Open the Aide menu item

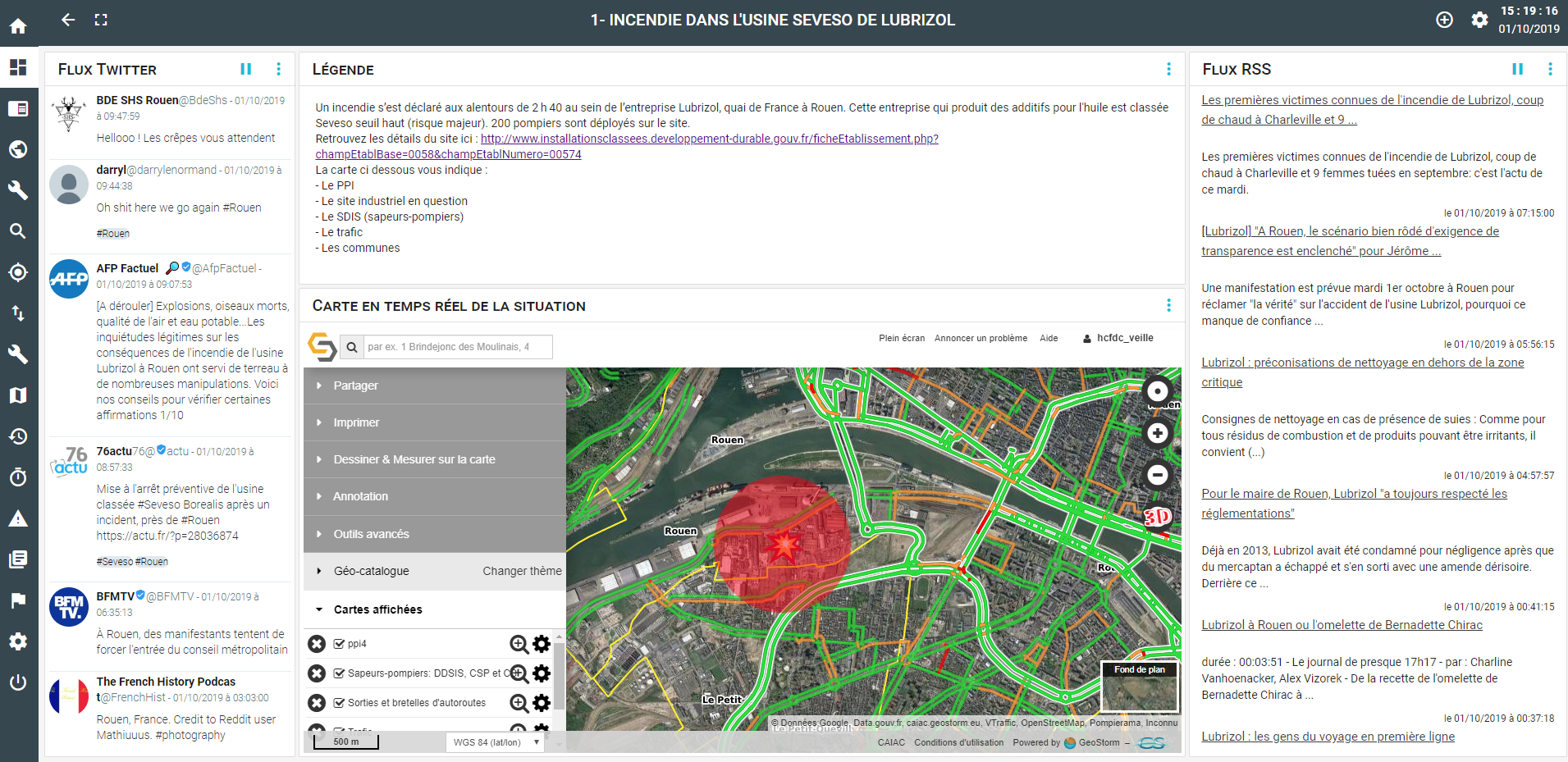click(1049, 338)
